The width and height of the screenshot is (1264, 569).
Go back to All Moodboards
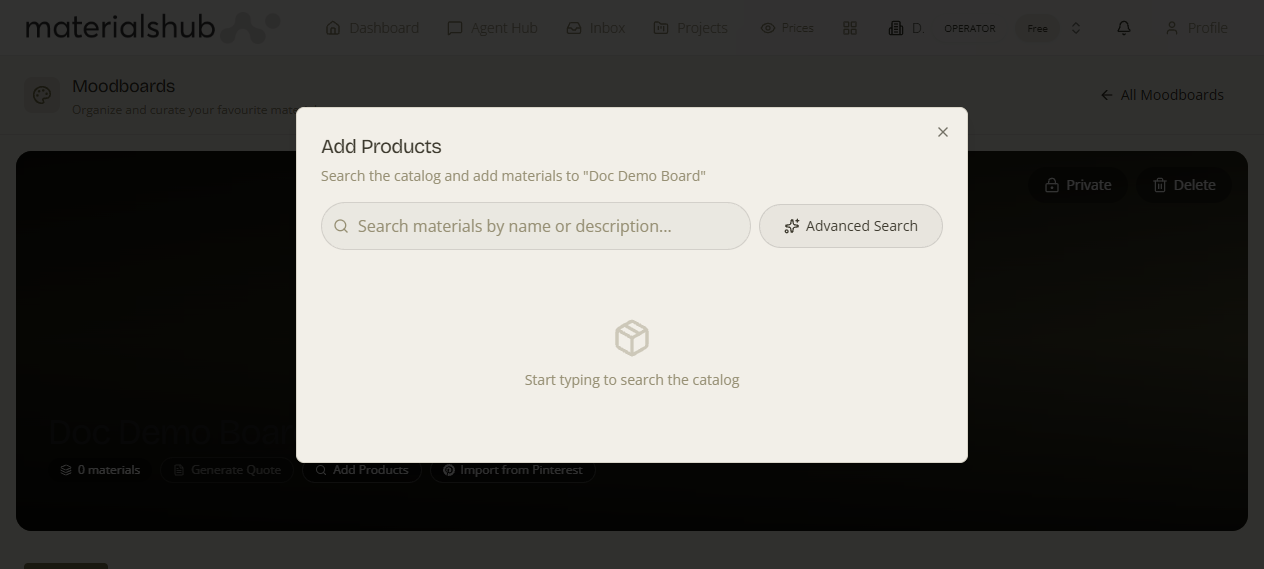[x=1162, y=95]
